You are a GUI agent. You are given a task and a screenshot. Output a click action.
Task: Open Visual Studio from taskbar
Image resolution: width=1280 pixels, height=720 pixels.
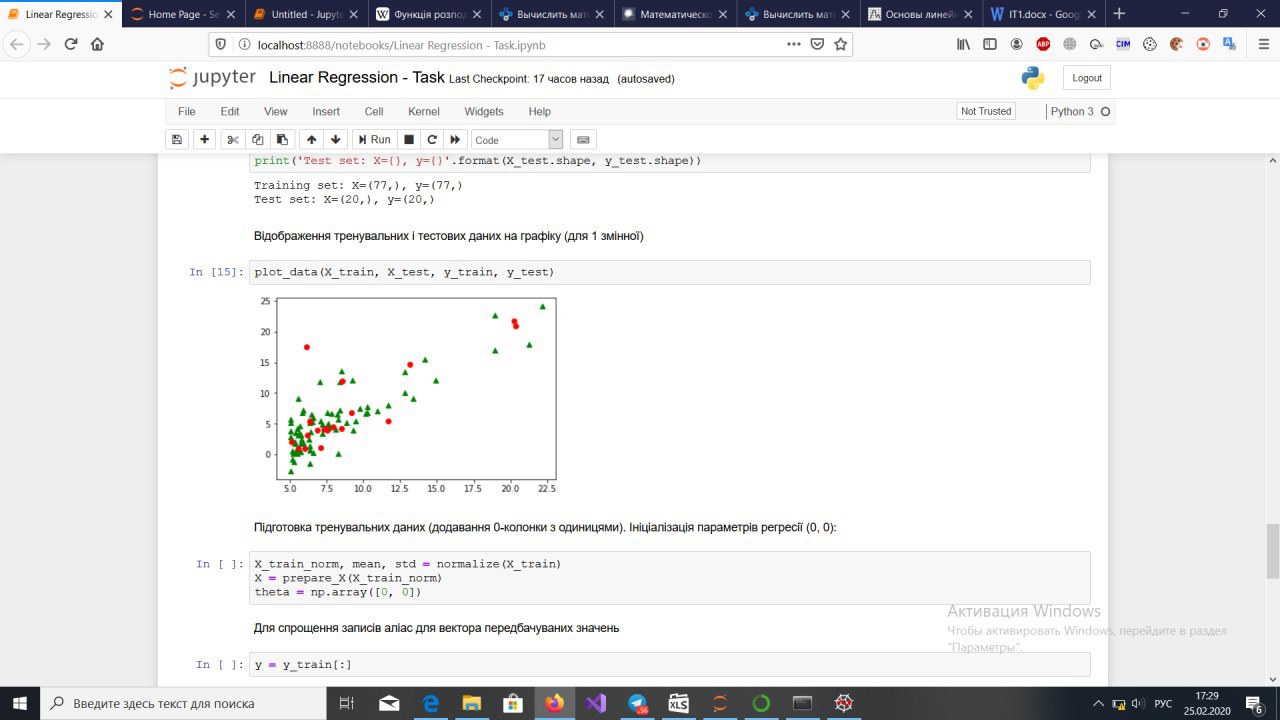596,703
